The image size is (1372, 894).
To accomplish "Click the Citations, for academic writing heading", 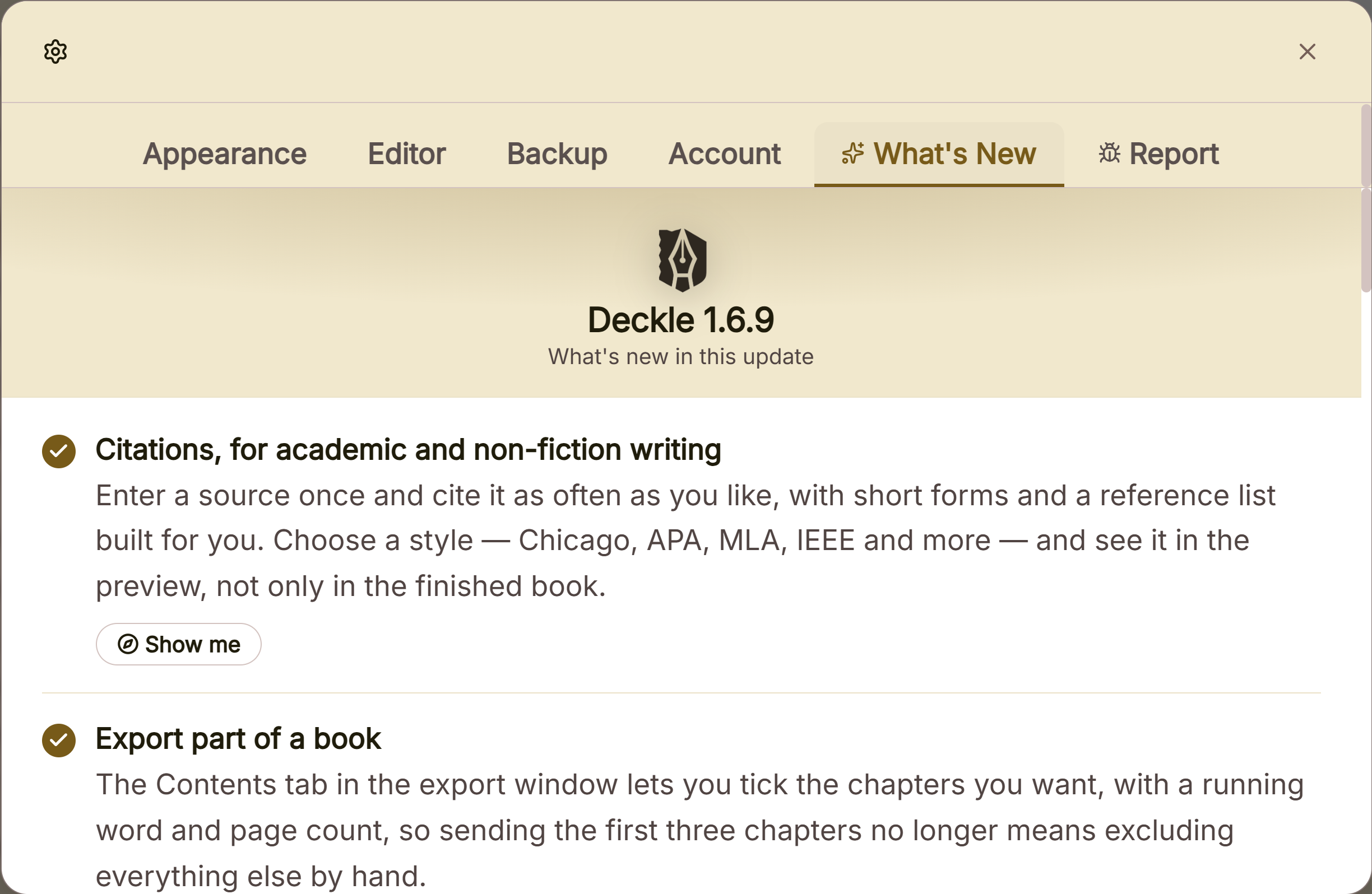I will tap(408, 450).
